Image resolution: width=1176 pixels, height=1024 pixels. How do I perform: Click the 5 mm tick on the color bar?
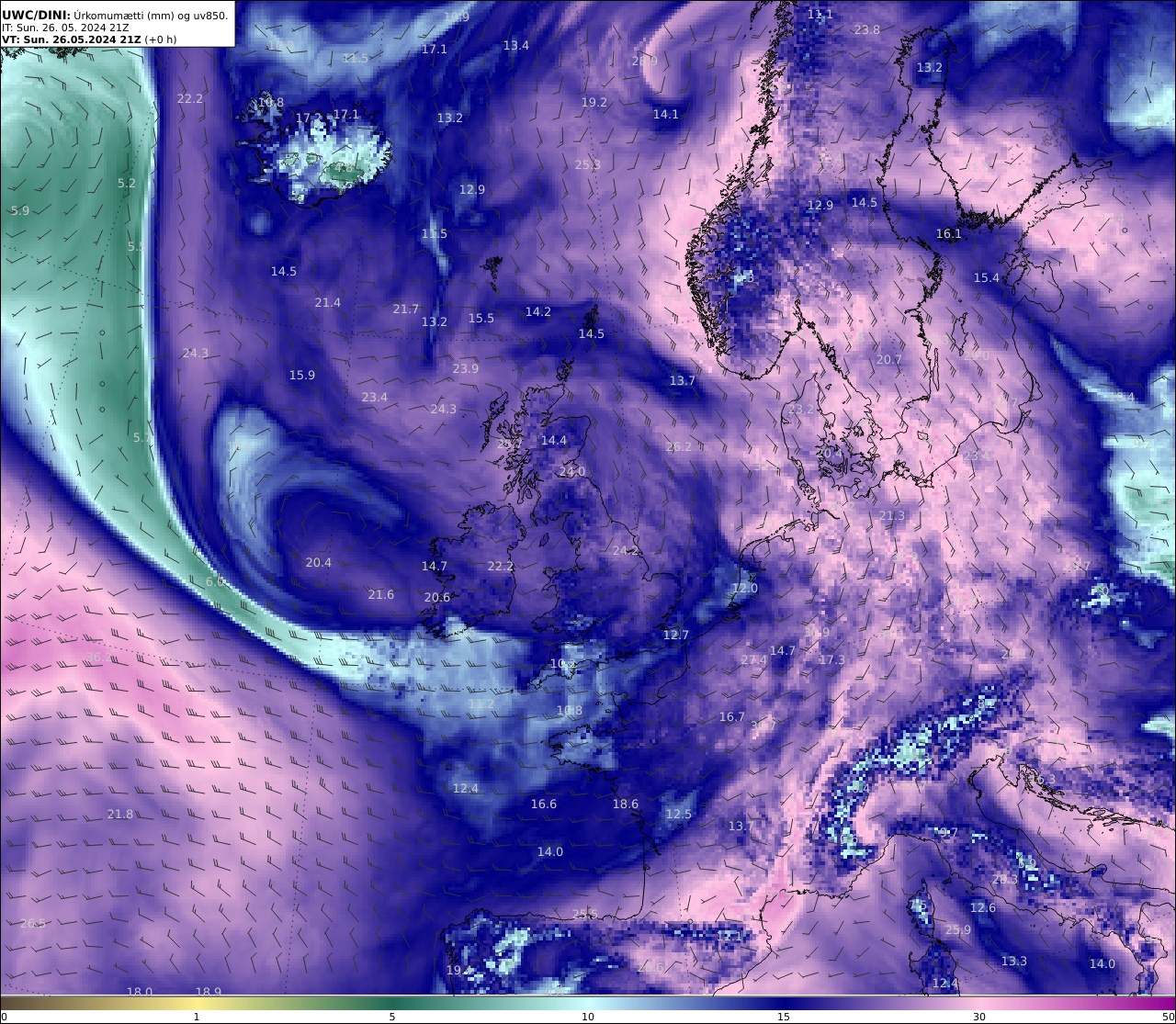(x=392, y=1016)
